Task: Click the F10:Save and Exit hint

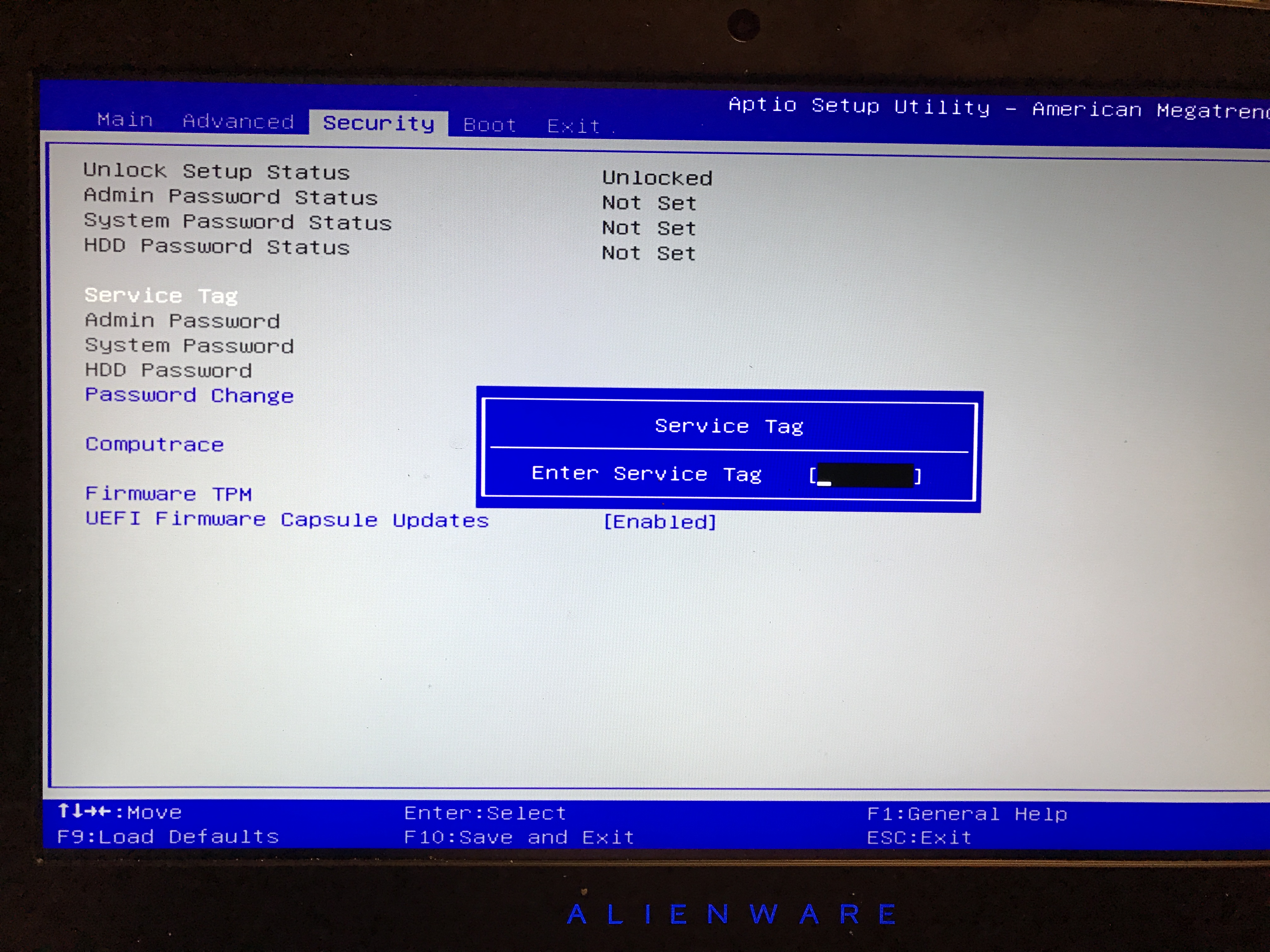Action: (519, 837)
